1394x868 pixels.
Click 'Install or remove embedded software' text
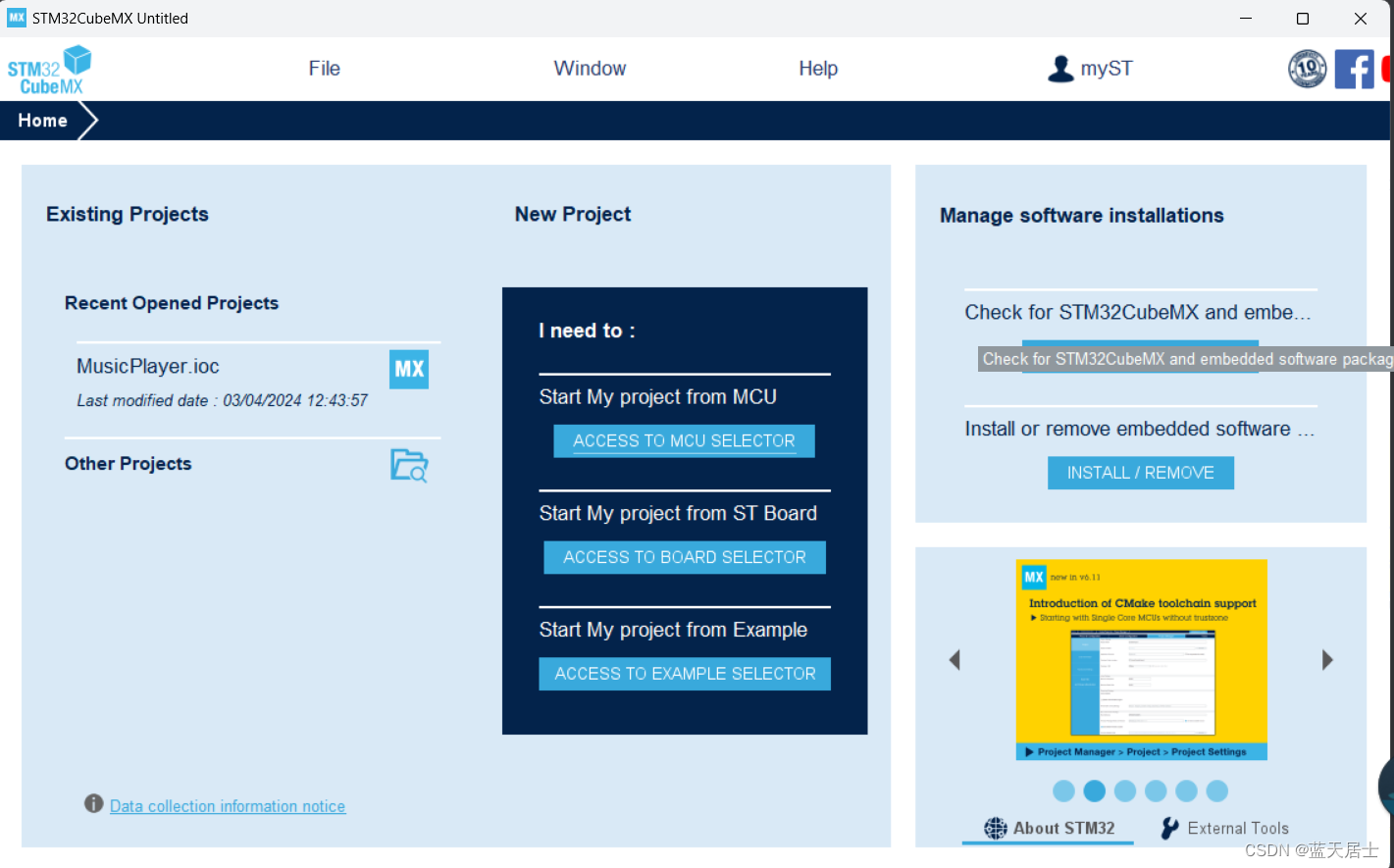pos(1128,429)
